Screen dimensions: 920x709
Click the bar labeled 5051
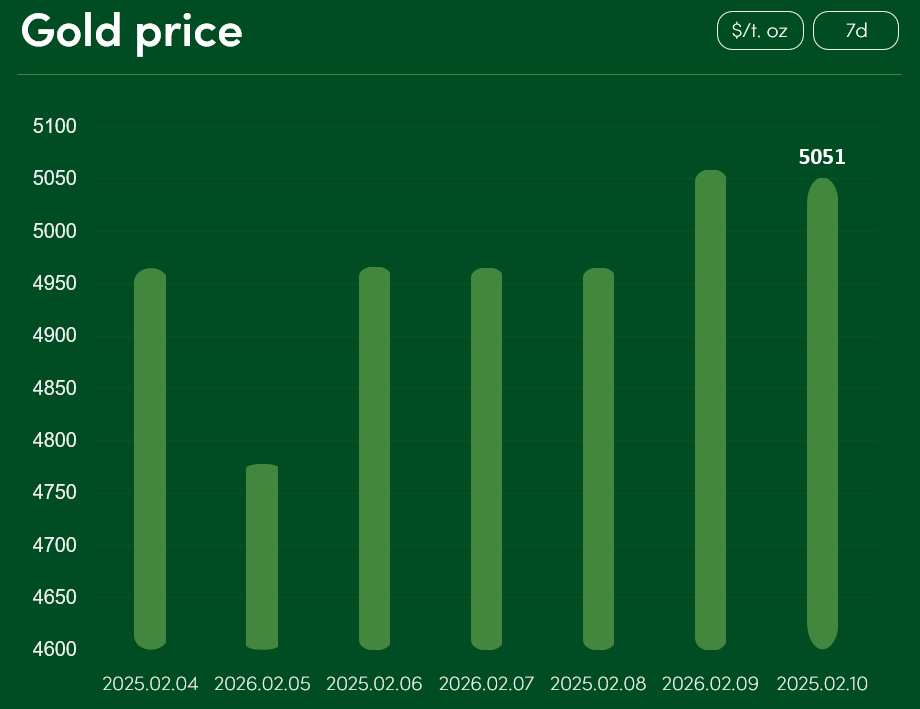pyautogui.click(x=822, y=413)
